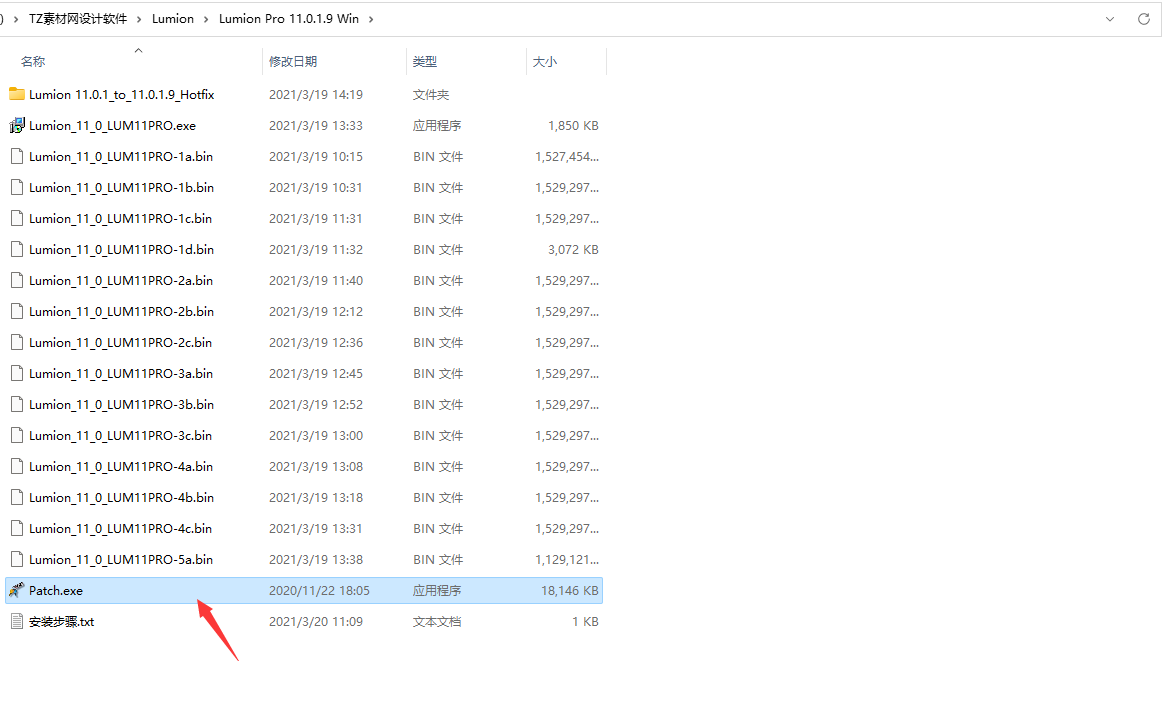Open the address bar history dropdown
Image resolution: width=1172 pixels, height=705 pixels.
coord(1110,19)
